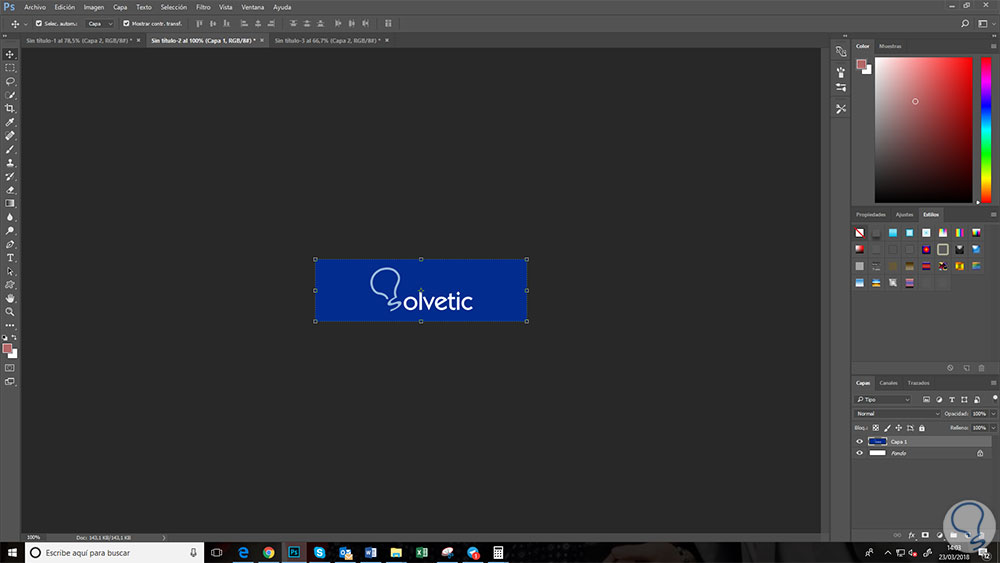Select the Rectangular Marquee tool

click(10, 68)
